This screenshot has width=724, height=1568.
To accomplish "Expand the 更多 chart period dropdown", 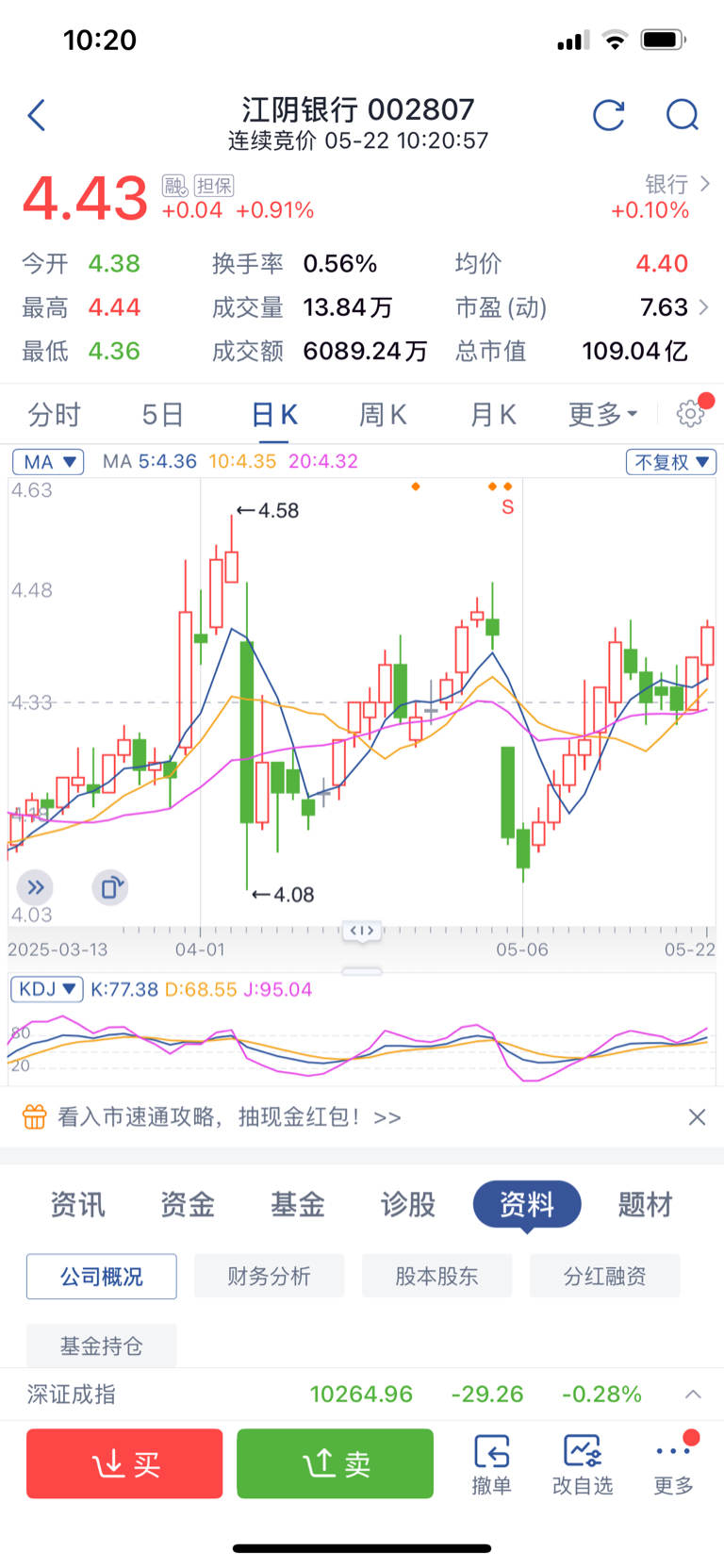I will [602, 414].
